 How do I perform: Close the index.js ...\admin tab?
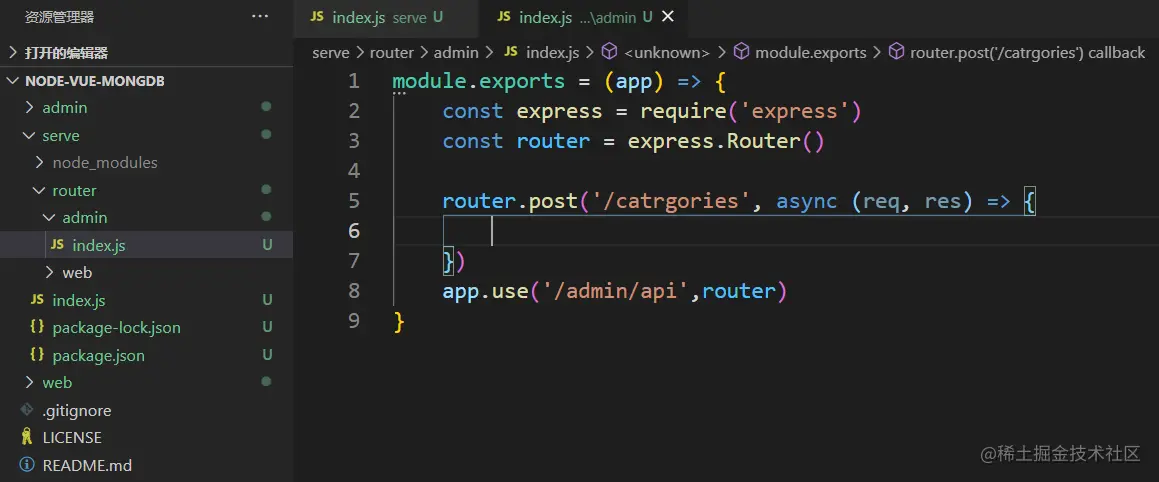[667, 16]
